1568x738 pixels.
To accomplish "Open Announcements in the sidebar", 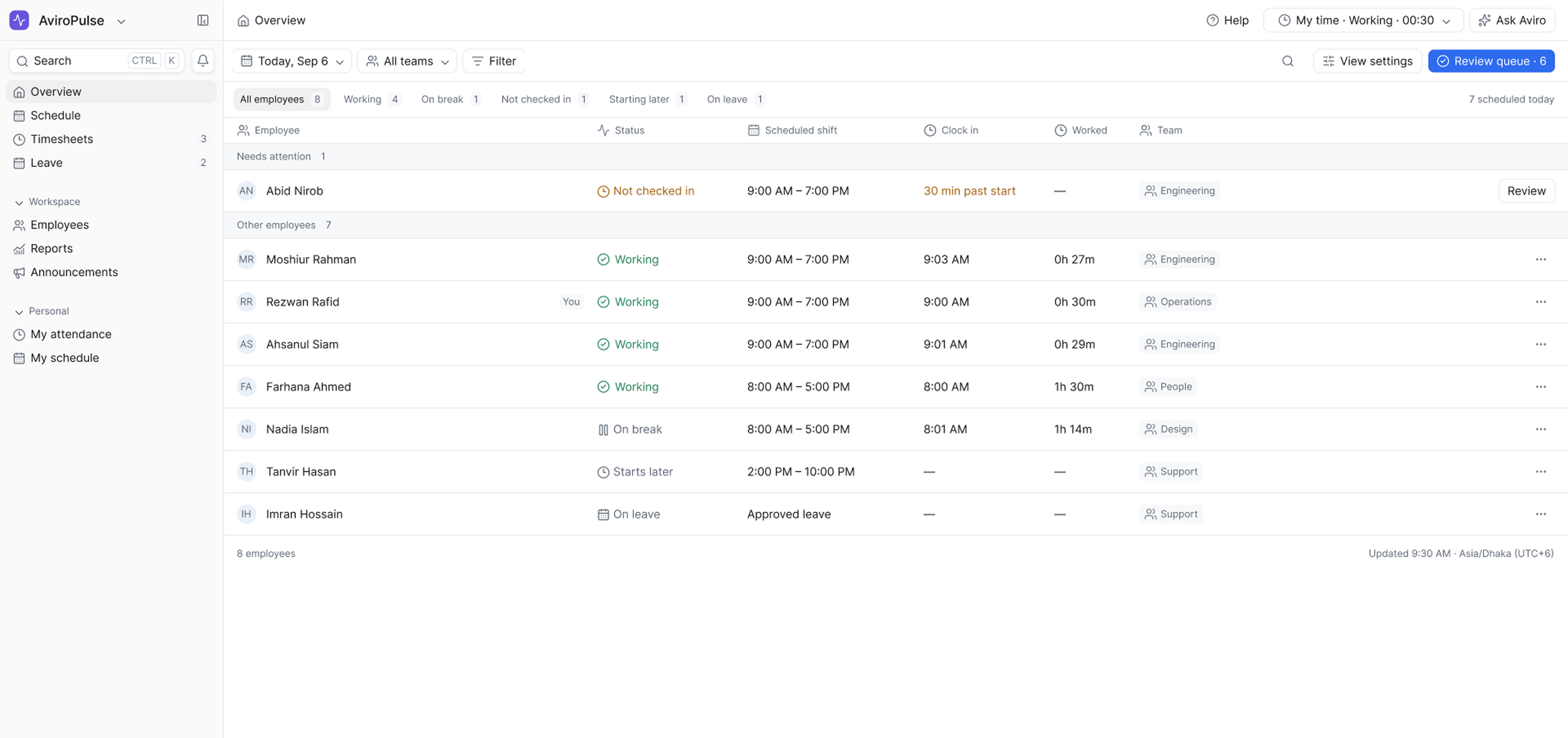I will (x=111, y=273).
